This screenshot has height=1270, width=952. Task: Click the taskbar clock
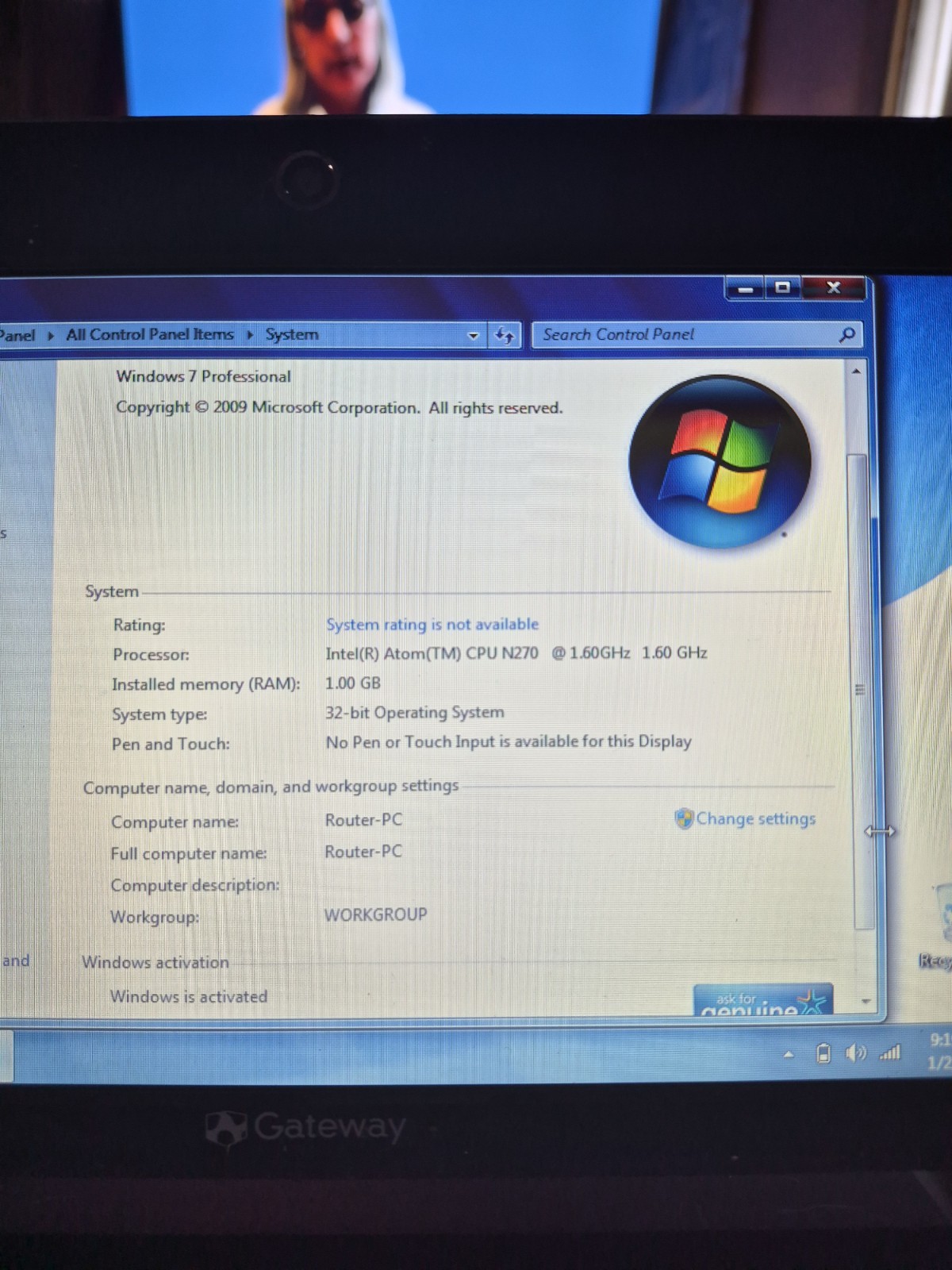(939, 1051)
